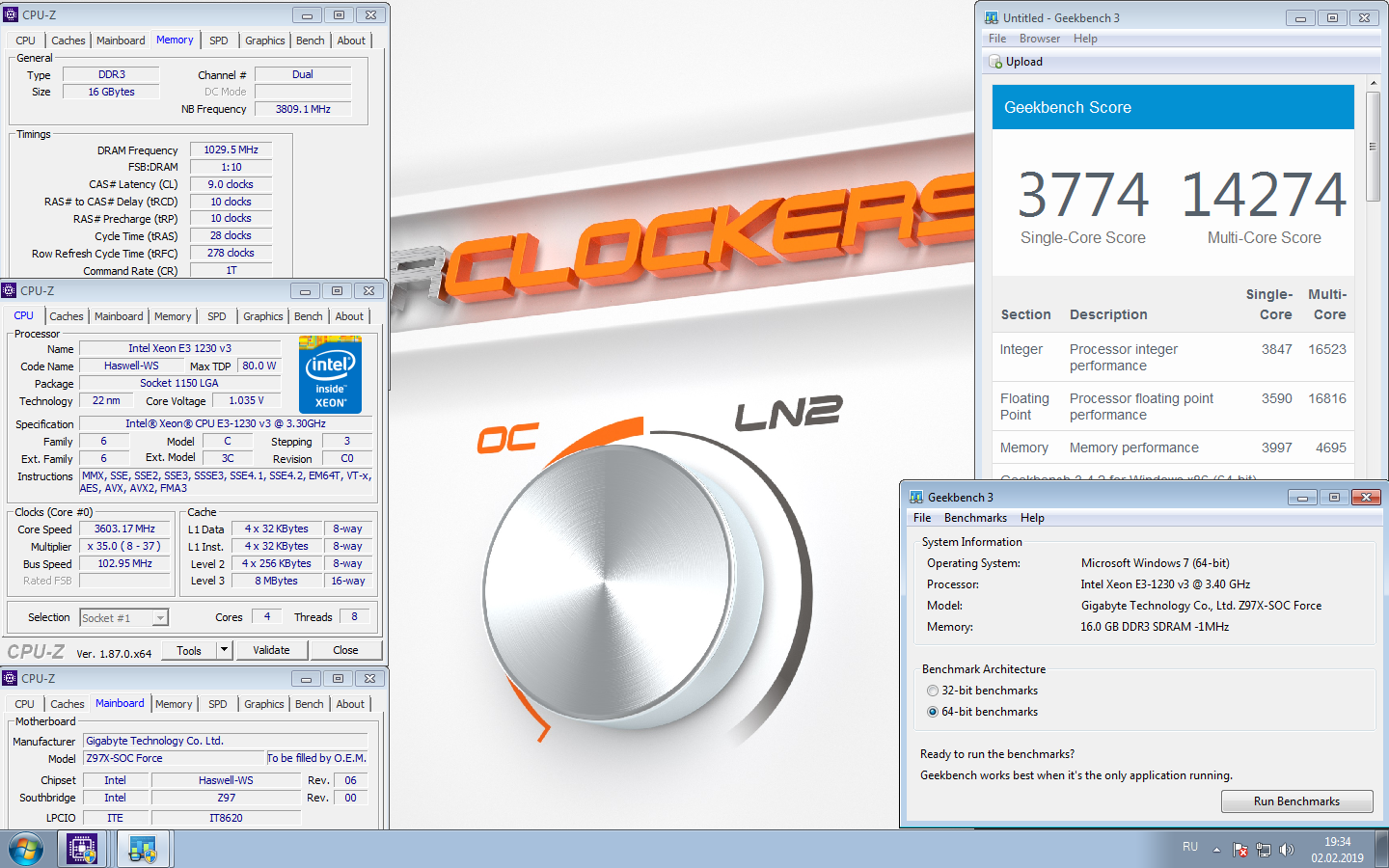Screen dimensions: 1389x868
Task: Click the Tools button in CPU-Z
Action: (189, 650)
